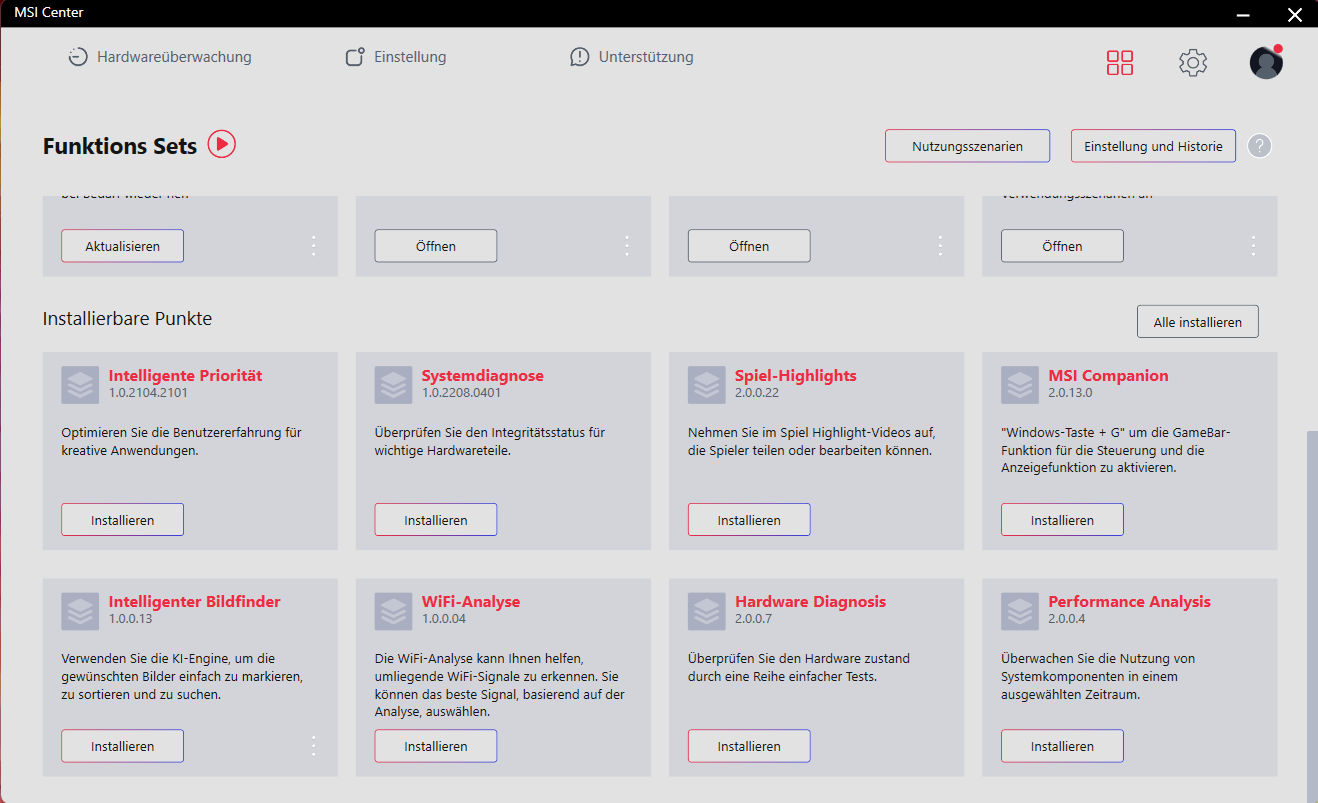Install Intelligente Priorität
Viewport: 1318px width, 803px height.
[122, 520]
